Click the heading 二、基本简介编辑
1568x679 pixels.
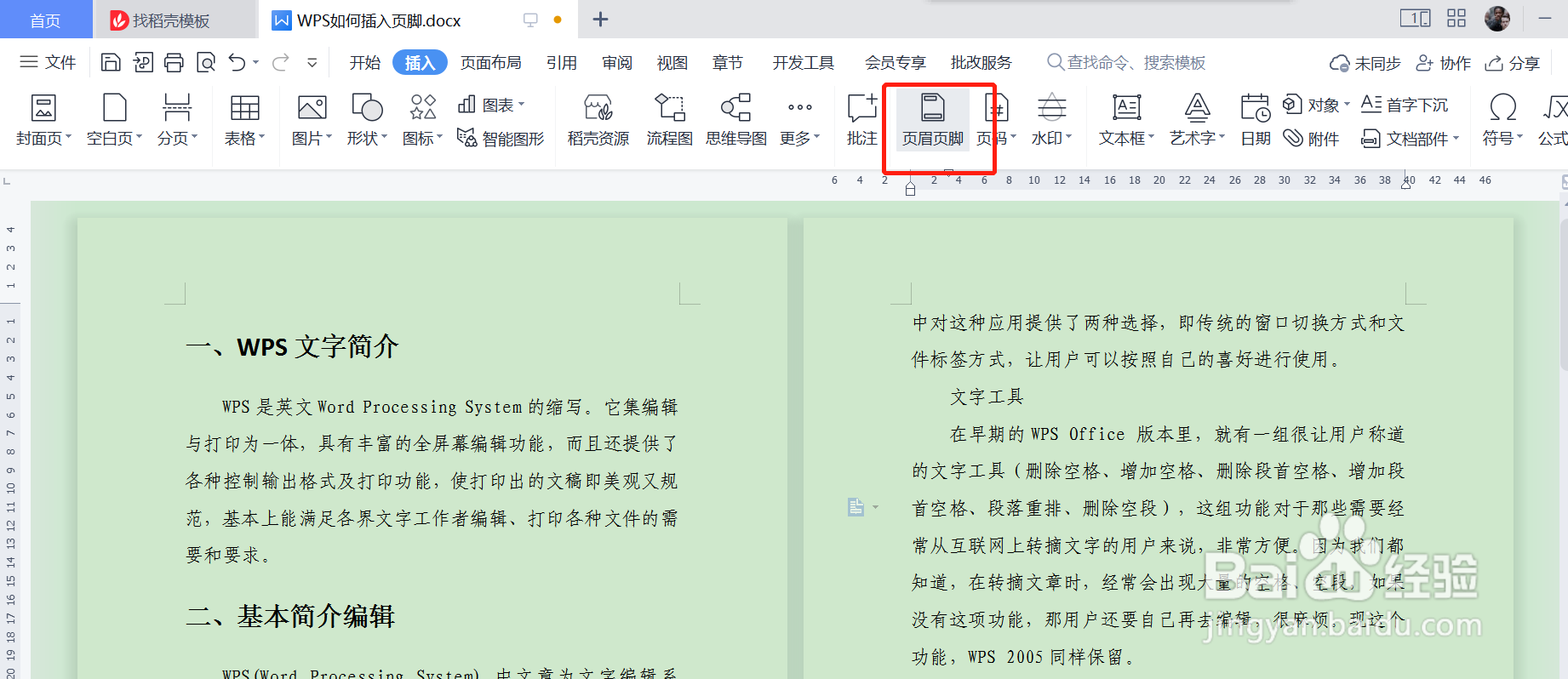point(290,616)
